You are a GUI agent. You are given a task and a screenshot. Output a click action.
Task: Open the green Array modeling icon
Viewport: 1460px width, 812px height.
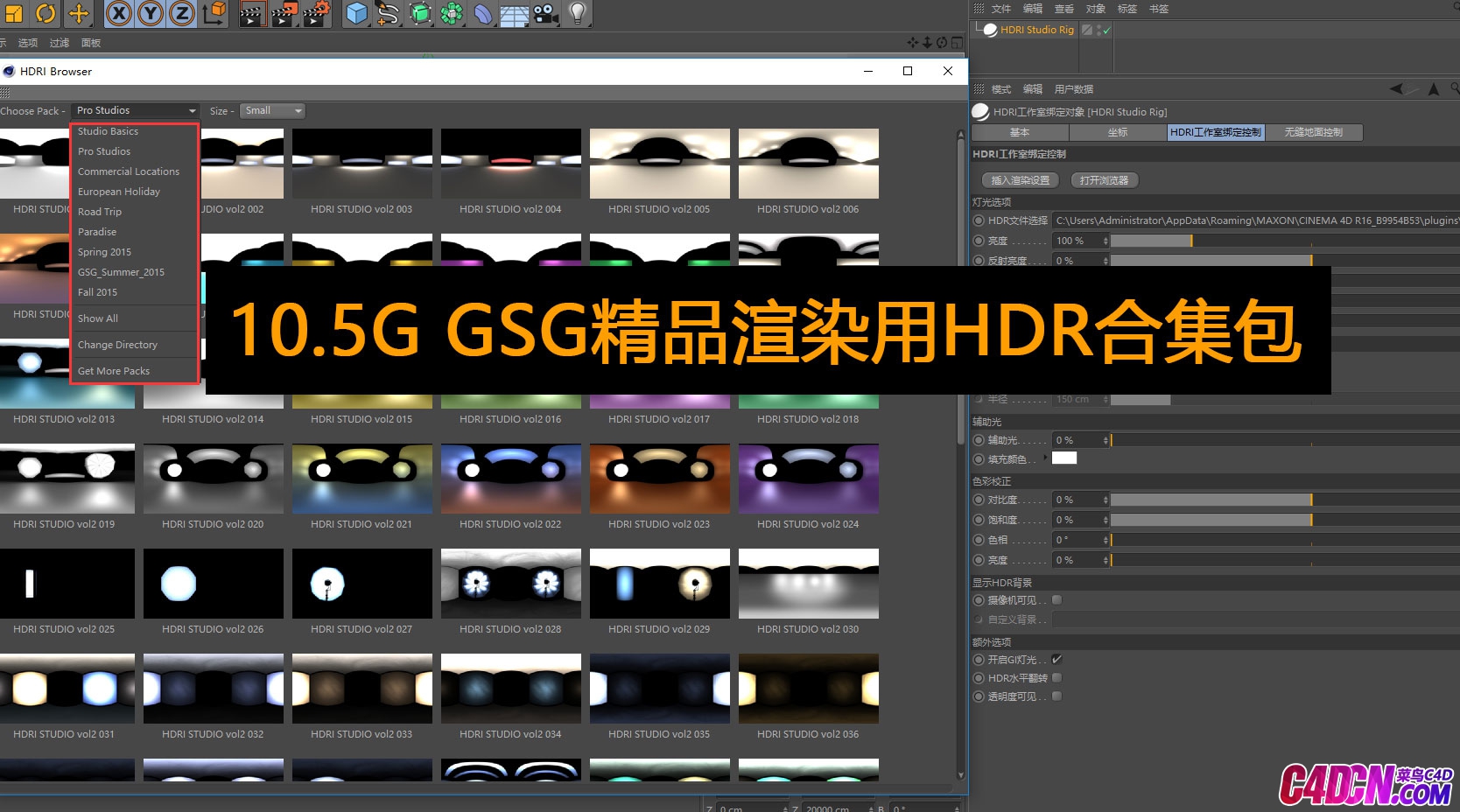click(452, 13)
